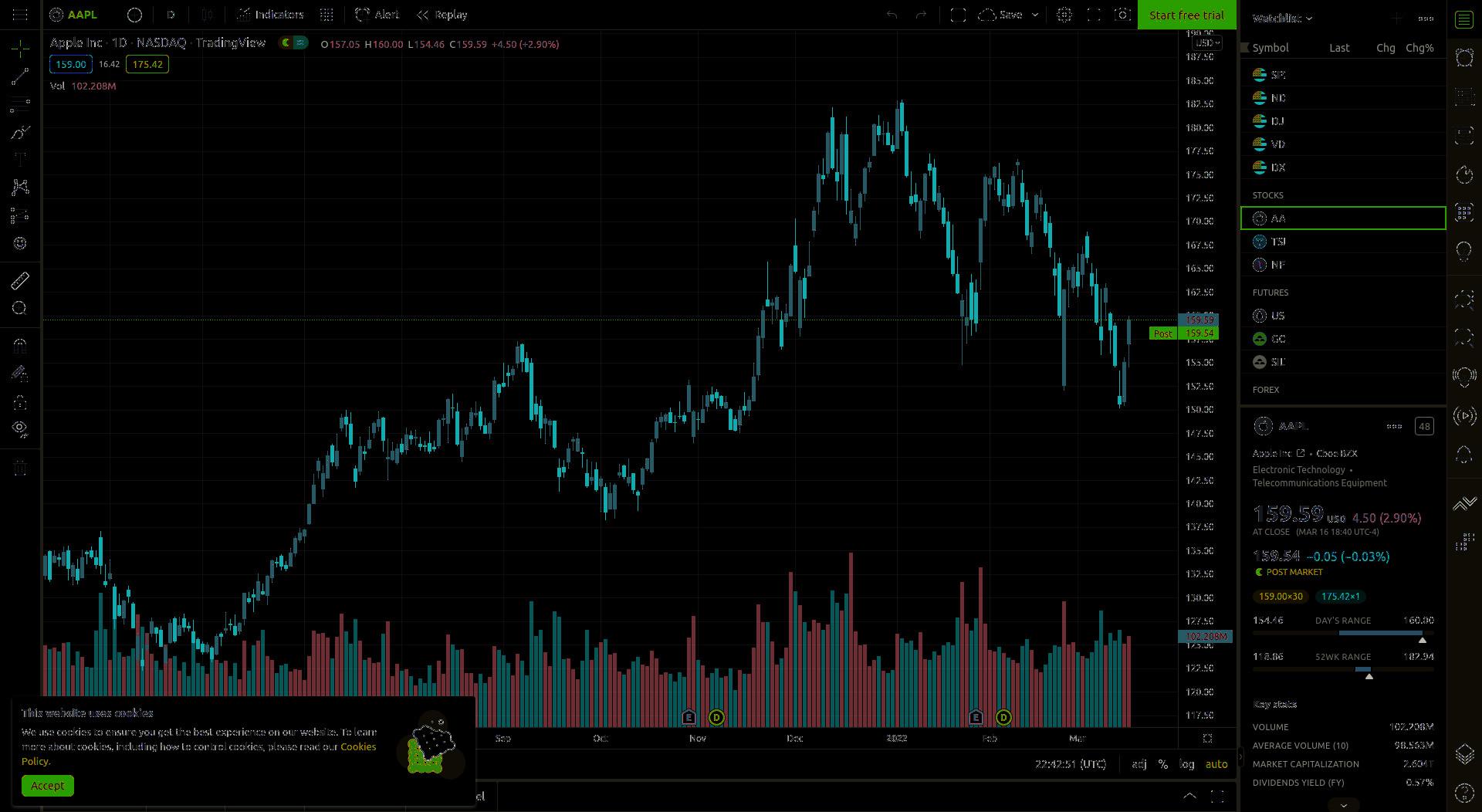Open the chart layout selector
Screen dimensions: 1482x812
point(958,15)
